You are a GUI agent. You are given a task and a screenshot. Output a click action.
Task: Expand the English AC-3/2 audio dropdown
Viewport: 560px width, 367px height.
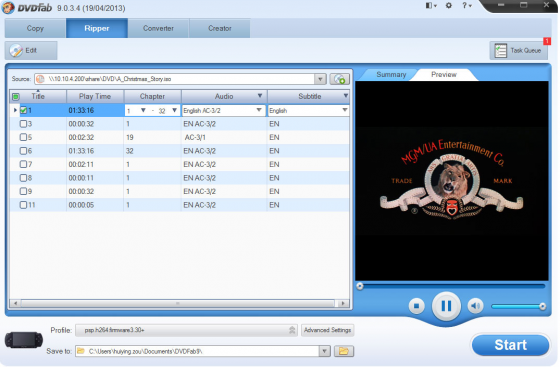point(259,110)
